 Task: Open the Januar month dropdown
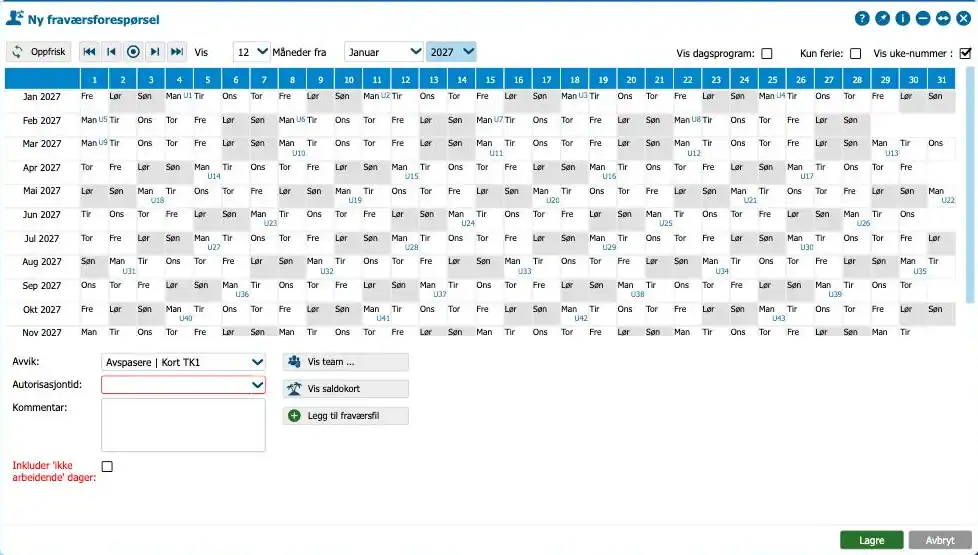[x=384, y=52]
